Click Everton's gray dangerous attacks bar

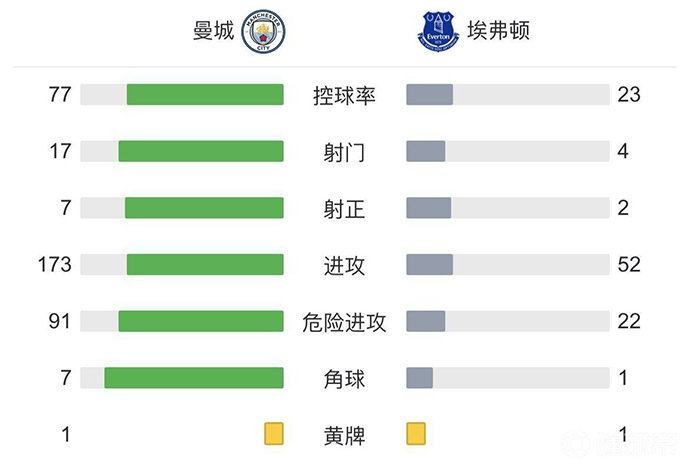coord(426,321)
